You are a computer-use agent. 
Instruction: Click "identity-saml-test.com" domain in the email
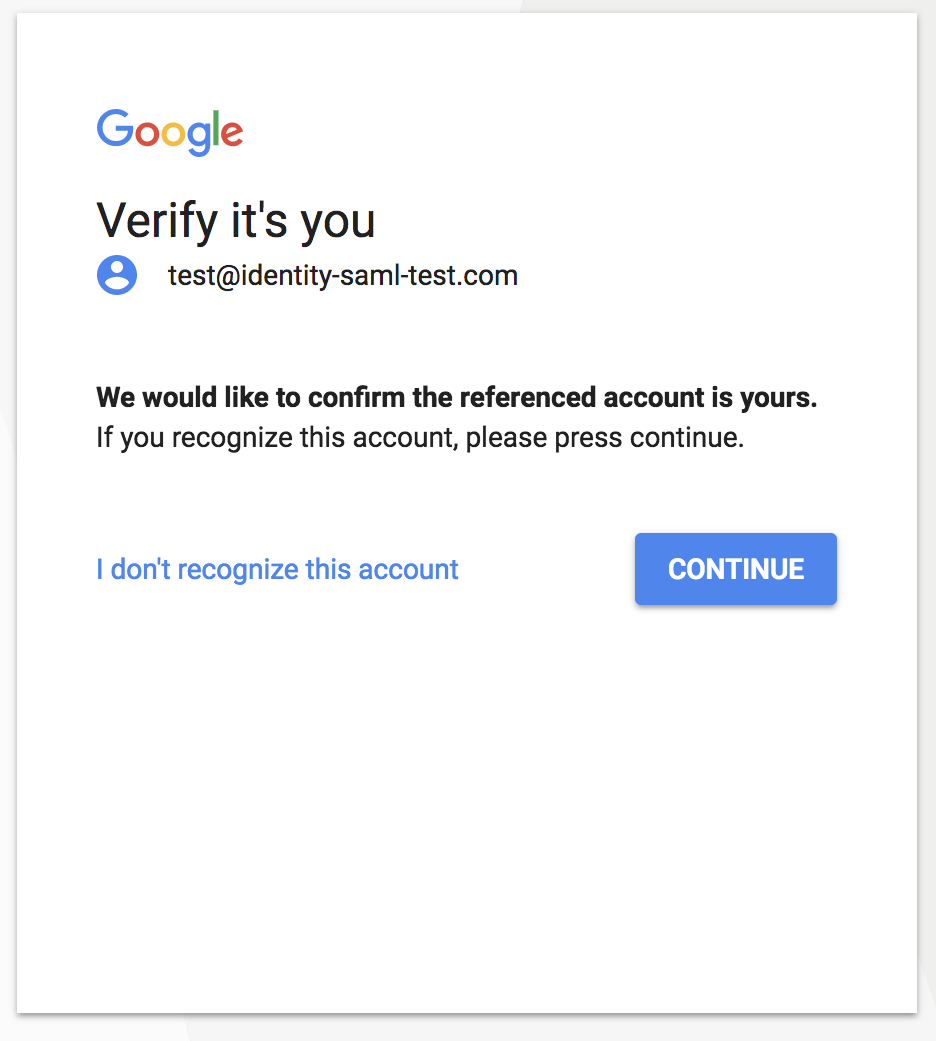point(379,276)
